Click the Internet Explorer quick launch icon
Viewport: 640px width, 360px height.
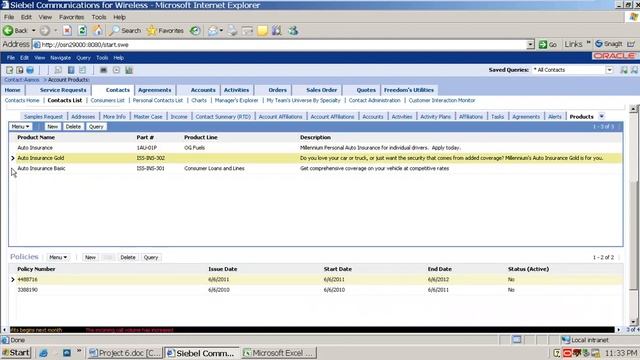click(43, 353)
